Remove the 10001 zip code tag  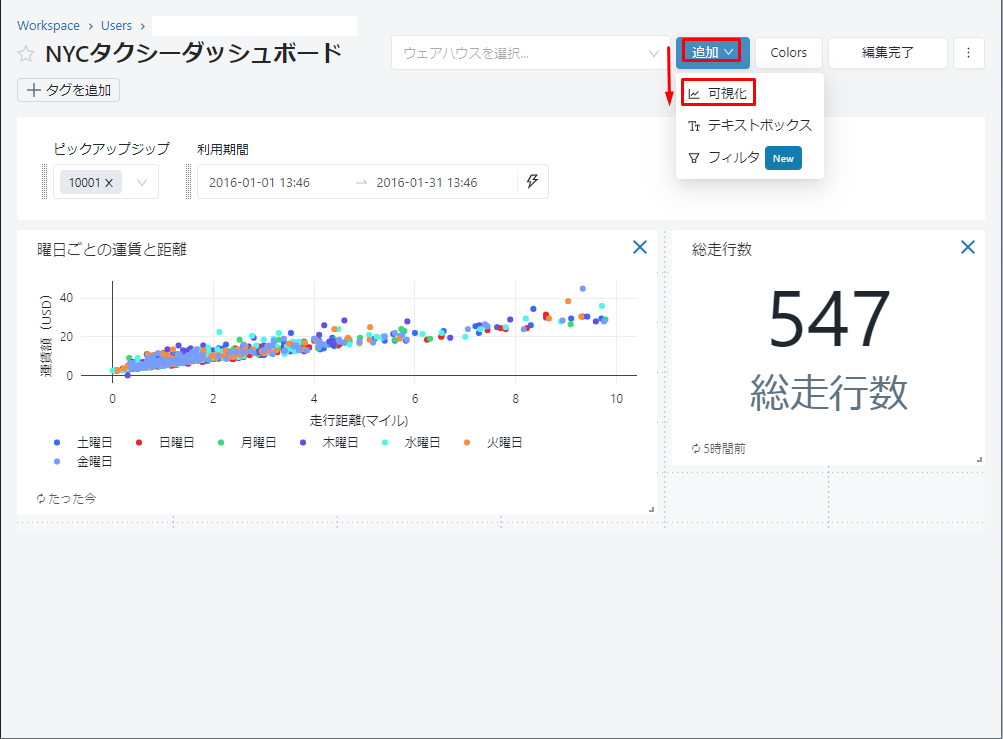108,183
